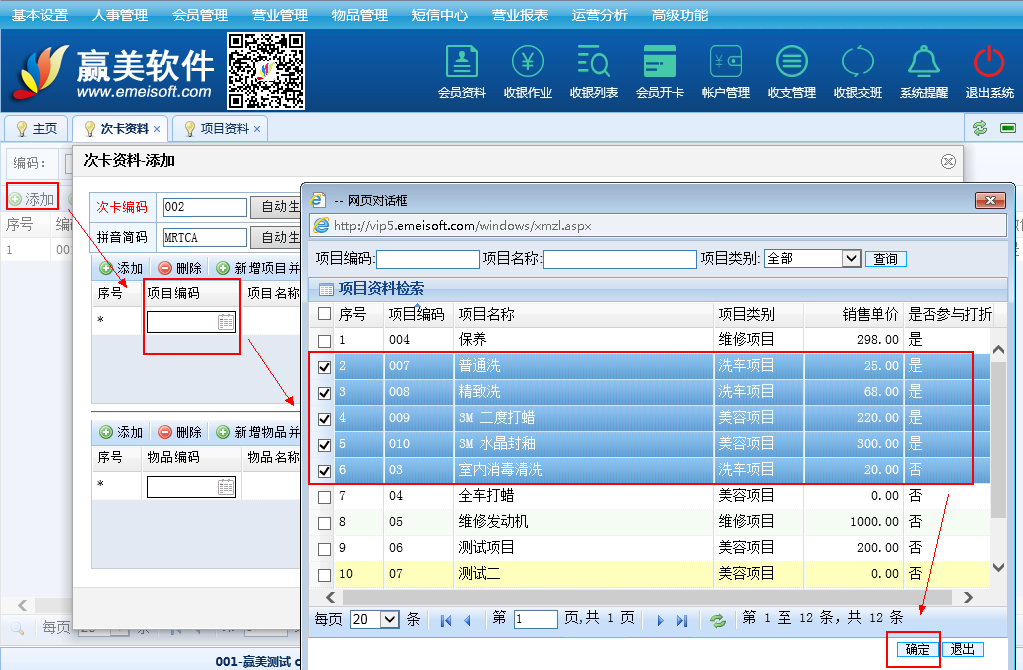Click the 收银作业 cashier icon

click(x=528, y=62)
